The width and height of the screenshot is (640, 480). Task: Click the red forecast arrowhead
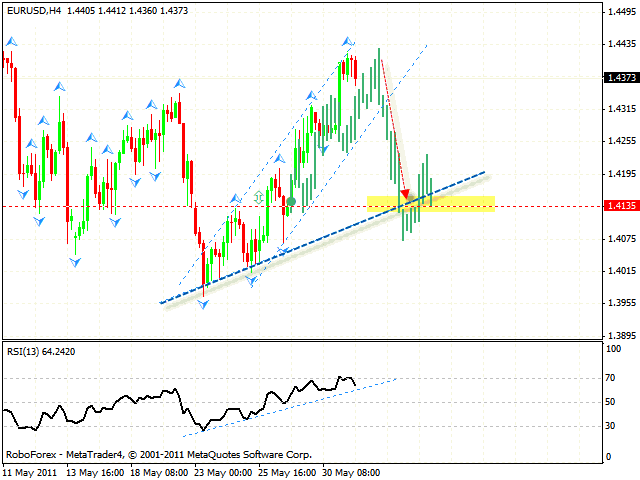(x=406, y=194)
